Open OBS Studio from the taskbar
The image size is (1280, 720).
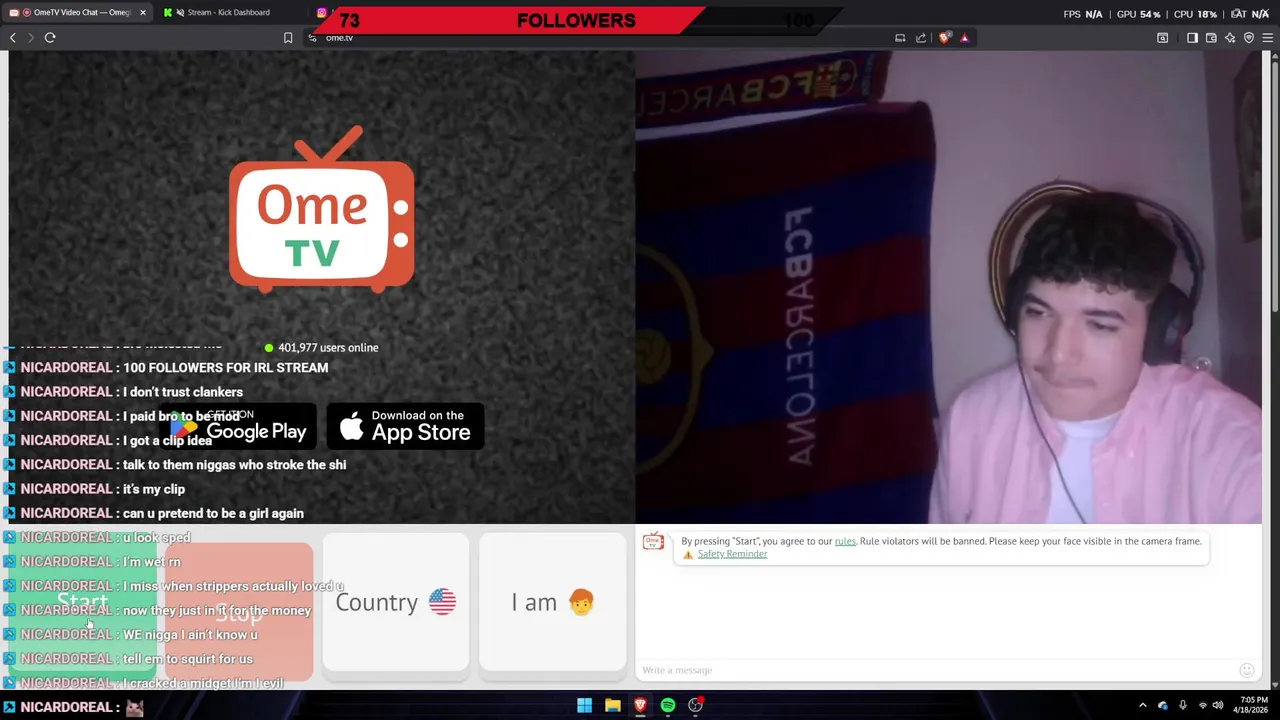coord(696,705)
